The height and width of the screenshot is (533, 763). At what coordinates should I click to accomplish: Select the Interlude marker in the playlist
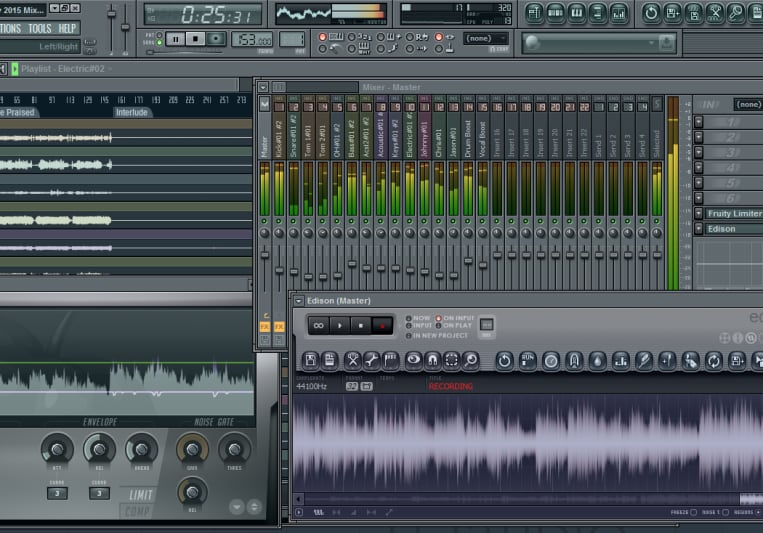[131, 112]
